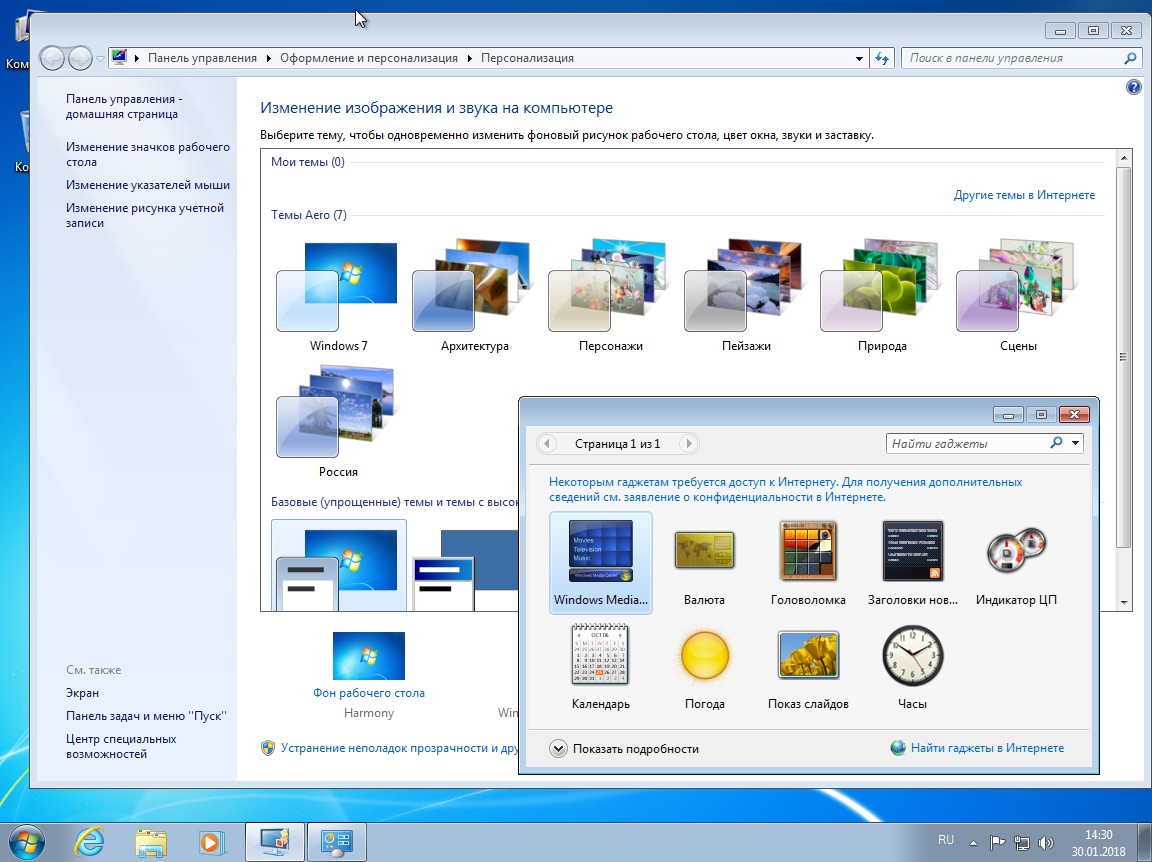Go to next gadgets page
The height and width of the screenshot is (862, 1152).
[x=688, y=443]
